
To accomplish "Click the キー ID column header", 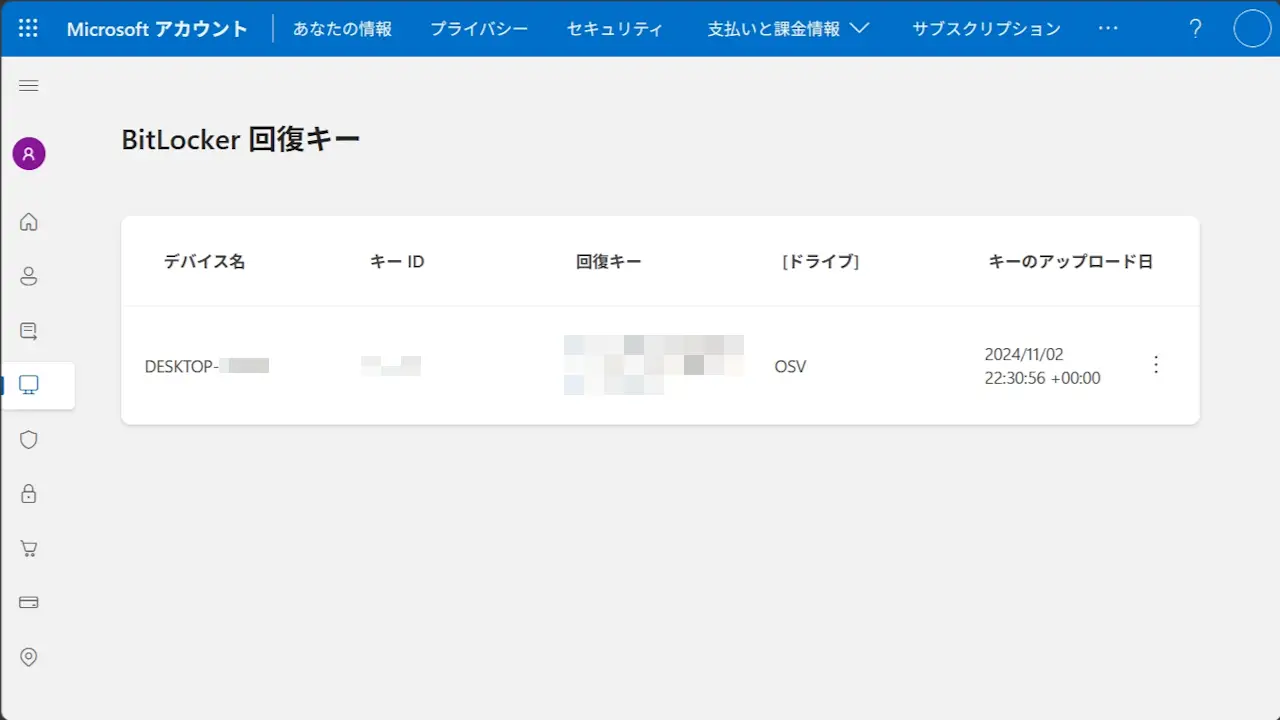I will 397,262.
